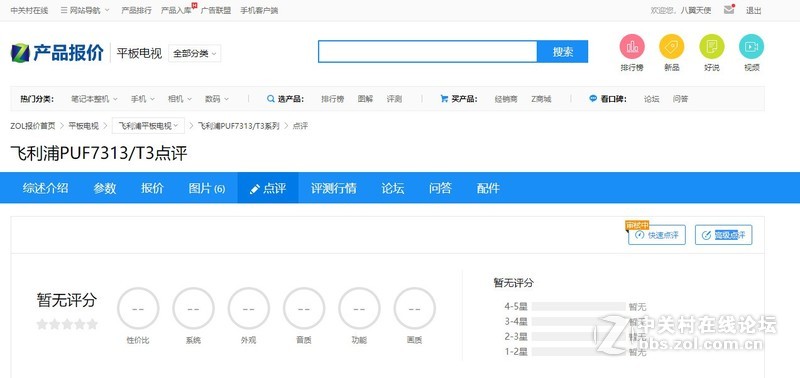
Task: Open the 全部分类 category dropdown
Action: point(194,53)
